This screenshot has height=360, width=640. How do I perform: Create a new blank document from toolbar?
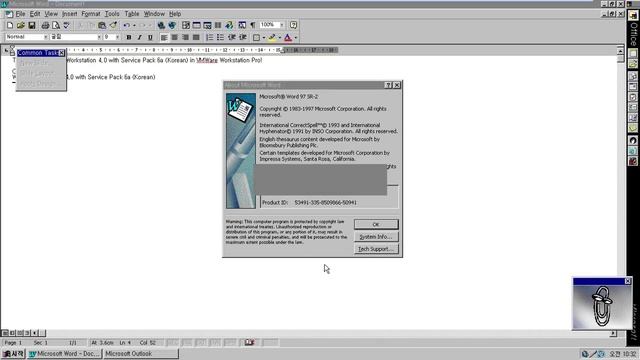10,25
